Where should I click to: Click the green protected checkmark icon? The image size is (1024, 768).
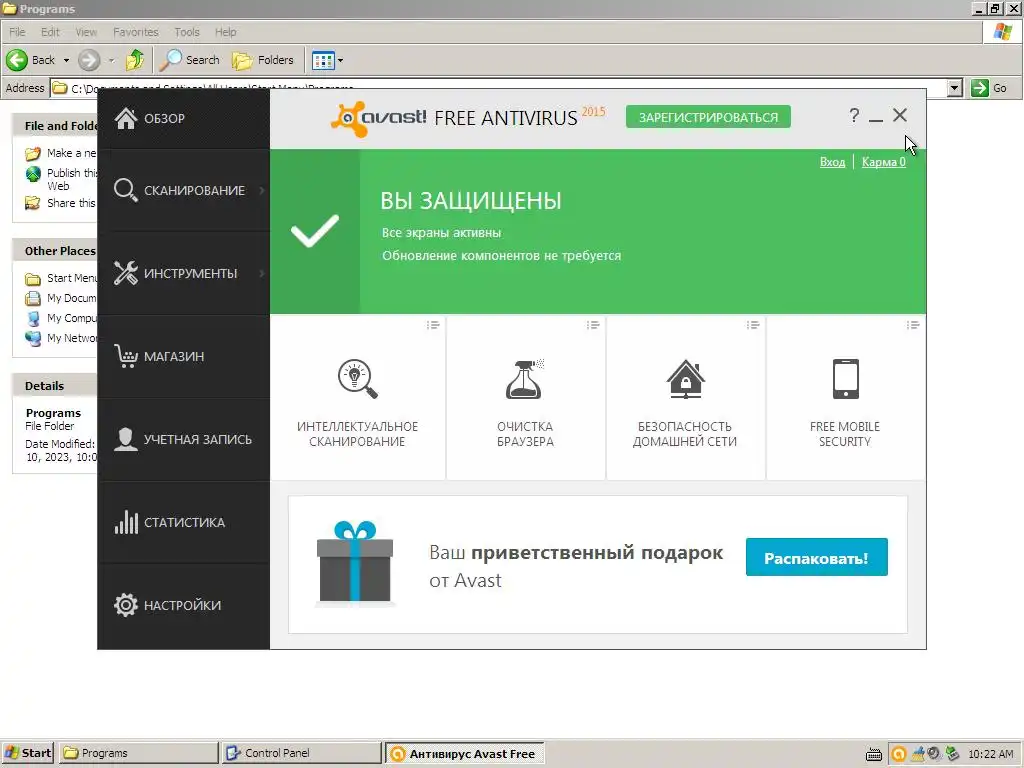point(315,231)
